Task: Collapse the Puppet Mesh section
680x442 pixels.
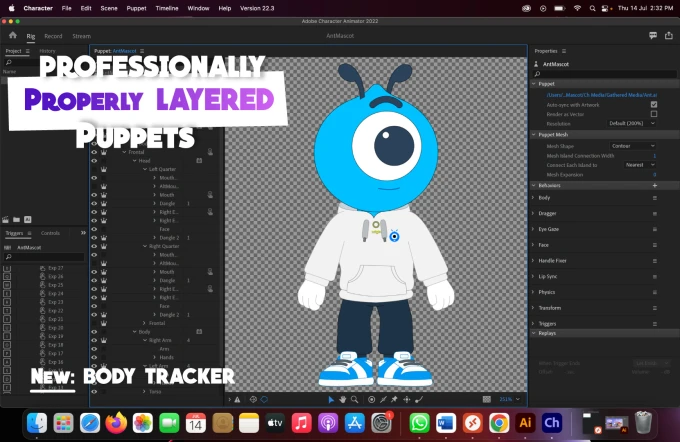Action: click(x=534, y=134)
